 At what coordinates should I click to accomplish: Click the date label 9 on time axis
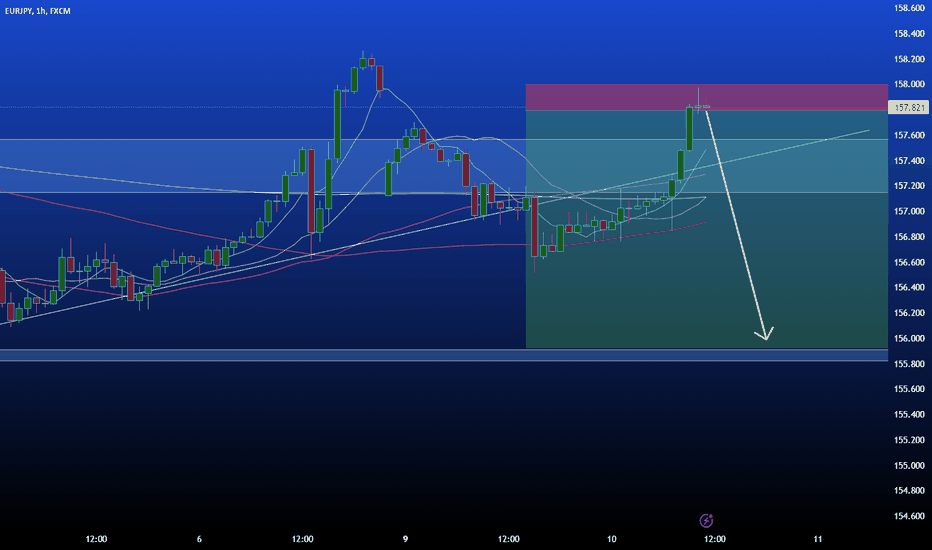(405, 539)
